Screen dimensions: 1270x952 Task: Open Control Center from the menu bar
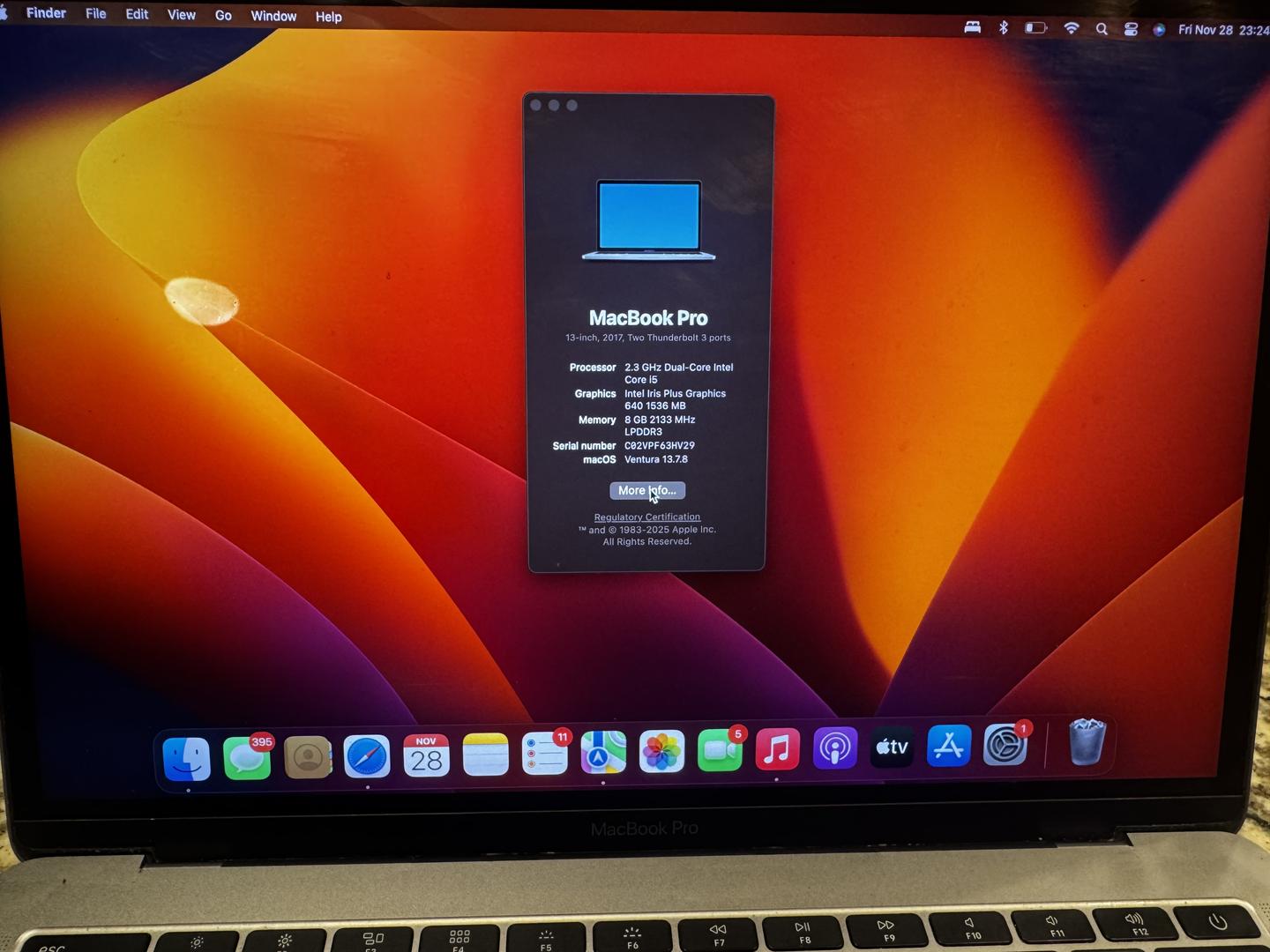click(x=1131, y=29)
